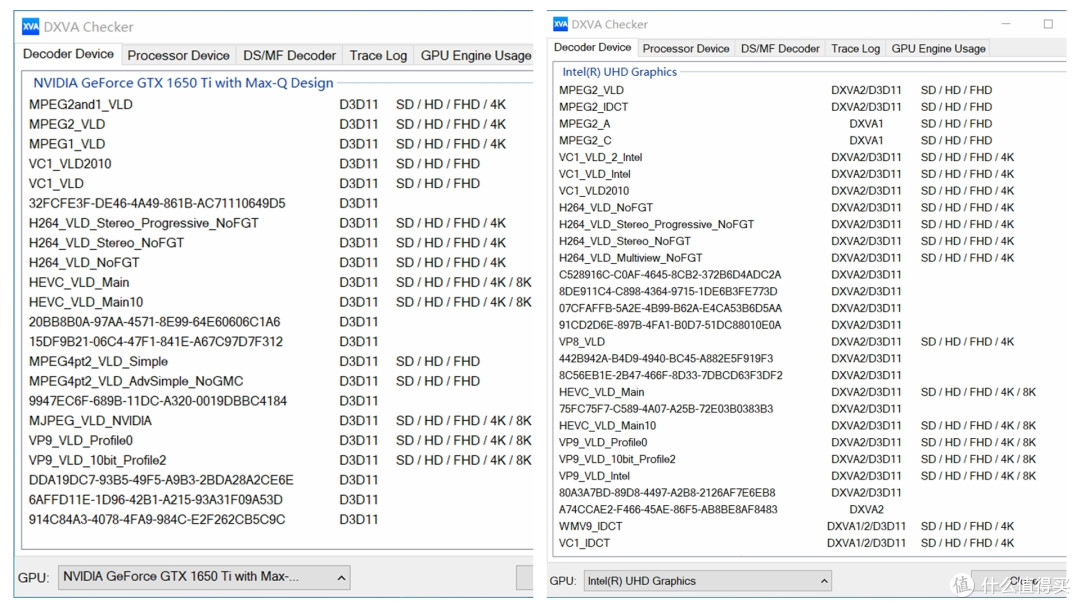
Task: Select the MPEG2and1_VLD row
Action: coord(267,105)
